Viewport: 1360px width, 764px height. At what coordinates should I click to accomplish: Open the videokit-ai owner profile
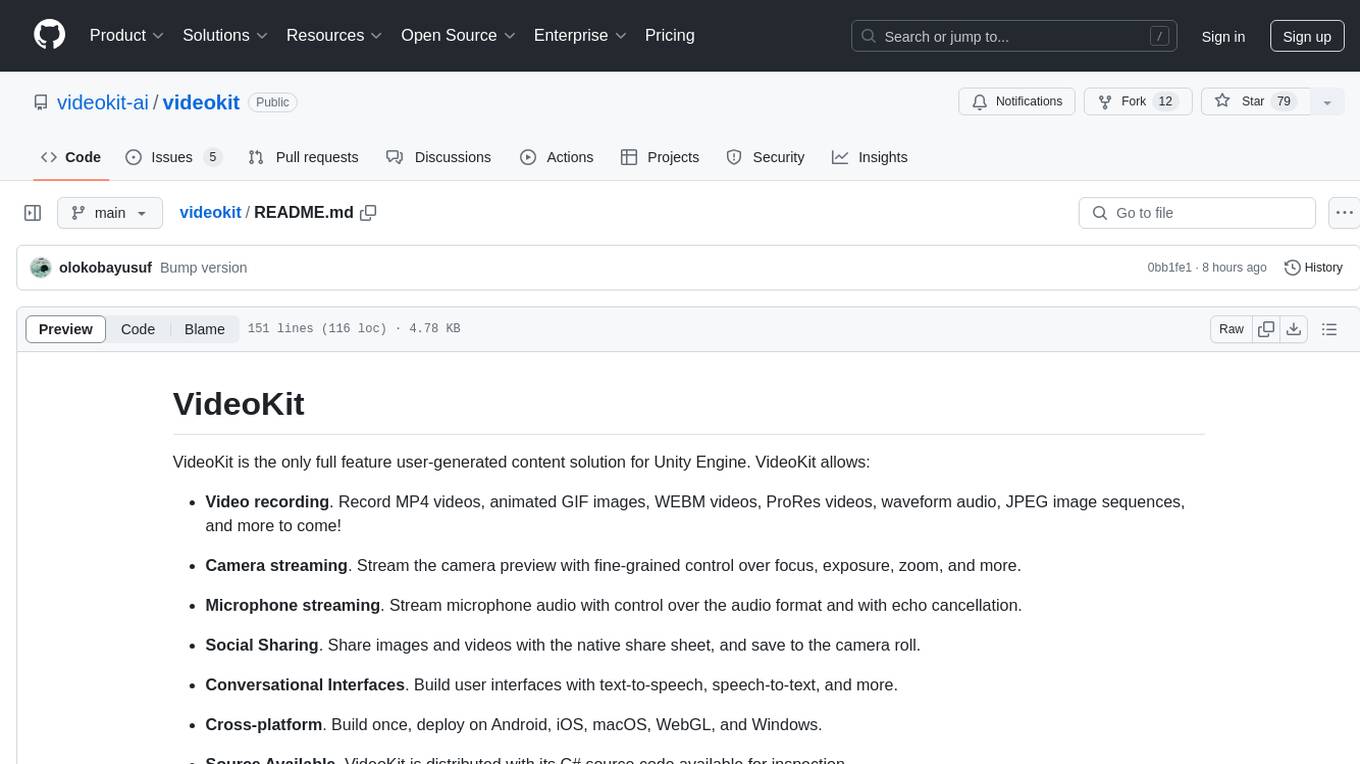click(x=103, y=102)
